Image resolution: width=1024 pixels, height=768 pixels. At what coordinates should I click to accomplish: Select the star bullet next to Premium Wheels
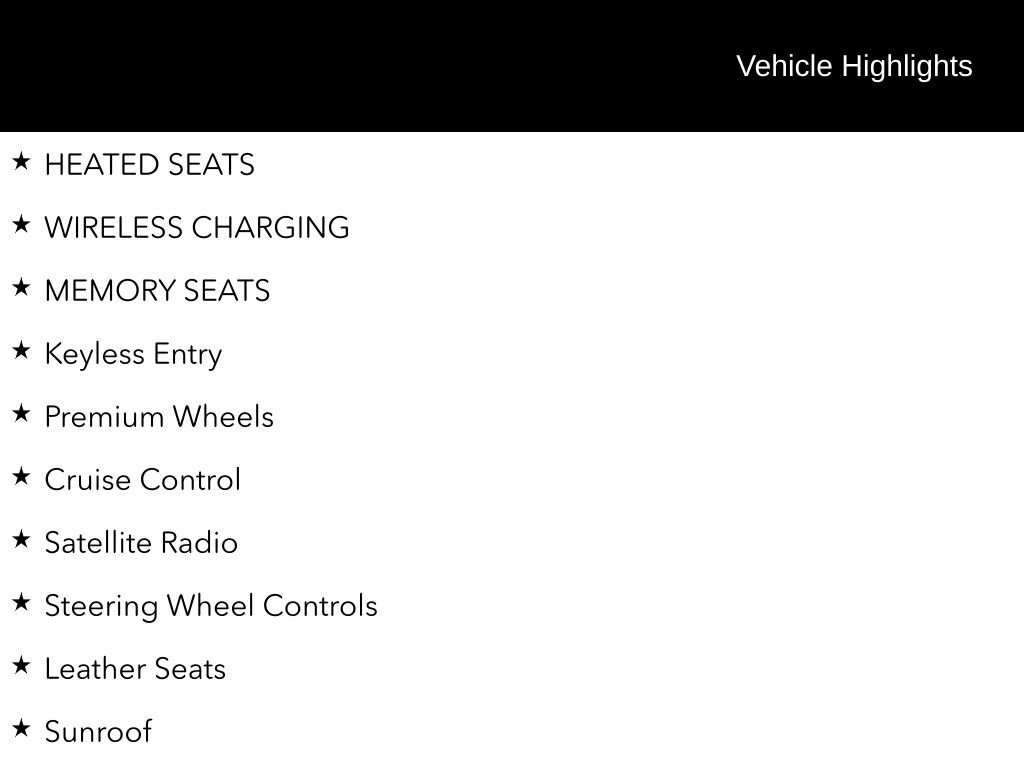point(21,413)
